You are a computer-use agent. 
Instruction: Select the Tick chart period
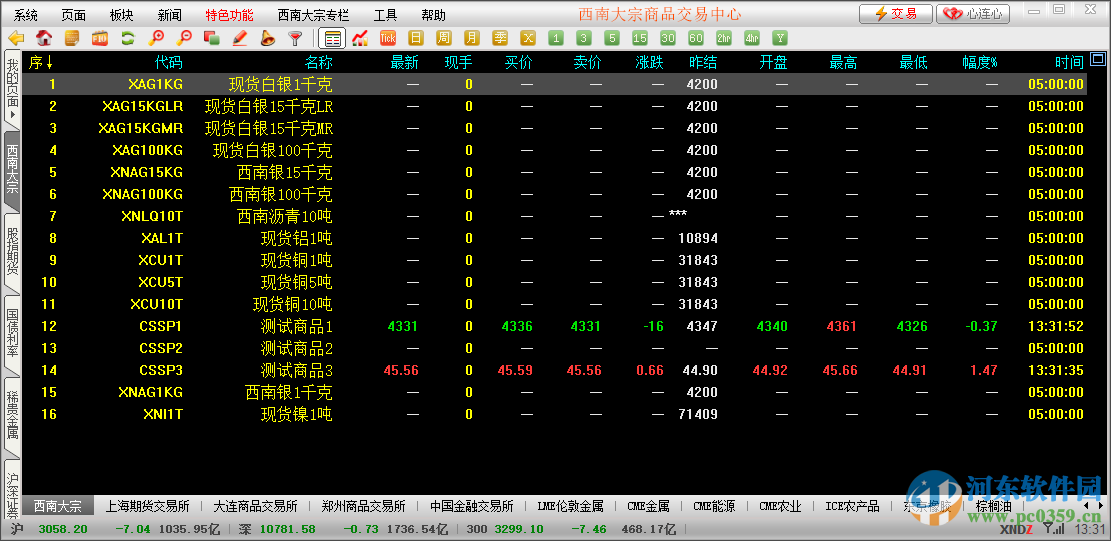pos(388,38)
